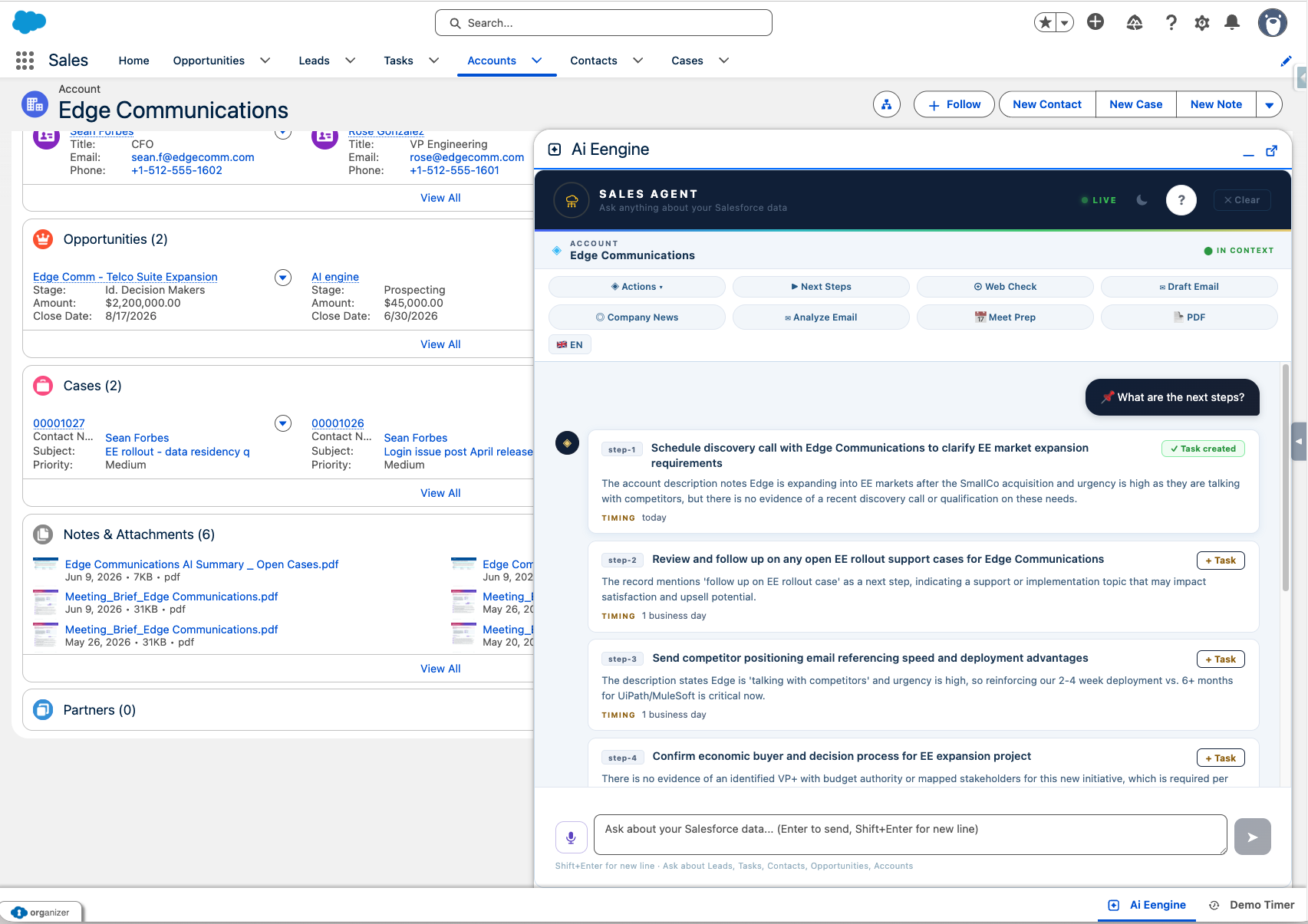
Task: Switch to Demo Timer utility tab
Action: 1252,905
